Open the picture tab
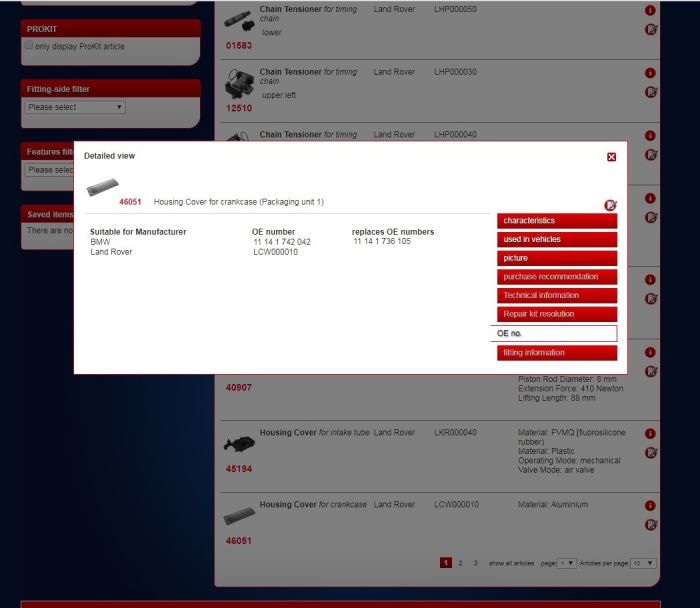The width and height of the screenshot is (700, 608). tap(557, 258)
